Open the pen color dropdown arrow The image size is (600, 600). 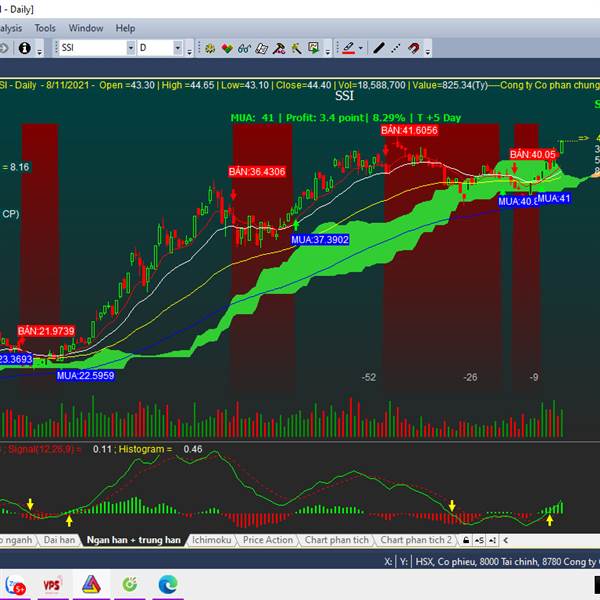point(360,48)
